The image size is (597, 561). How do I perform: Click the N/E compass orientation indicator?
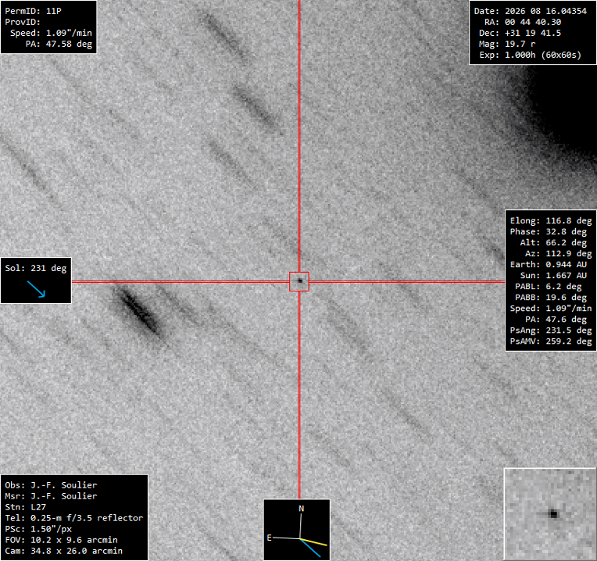(297, 530)
